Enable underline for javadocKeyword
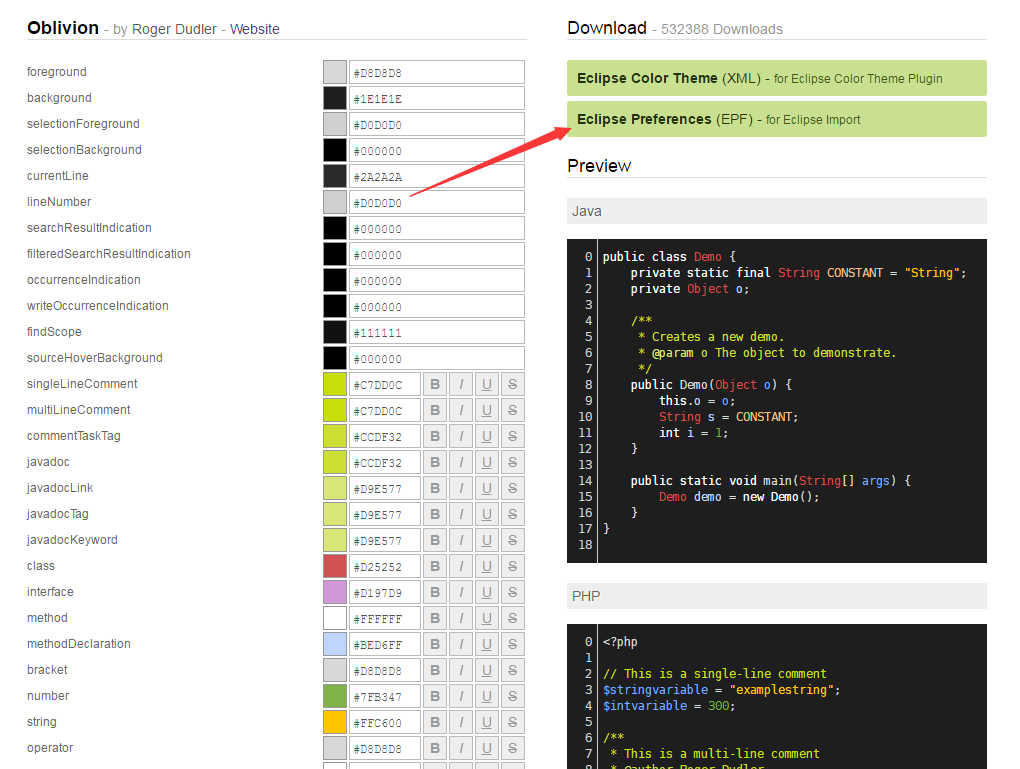Image resolution: width=1020 pixels, height=769 pixels. click(486, 540)
